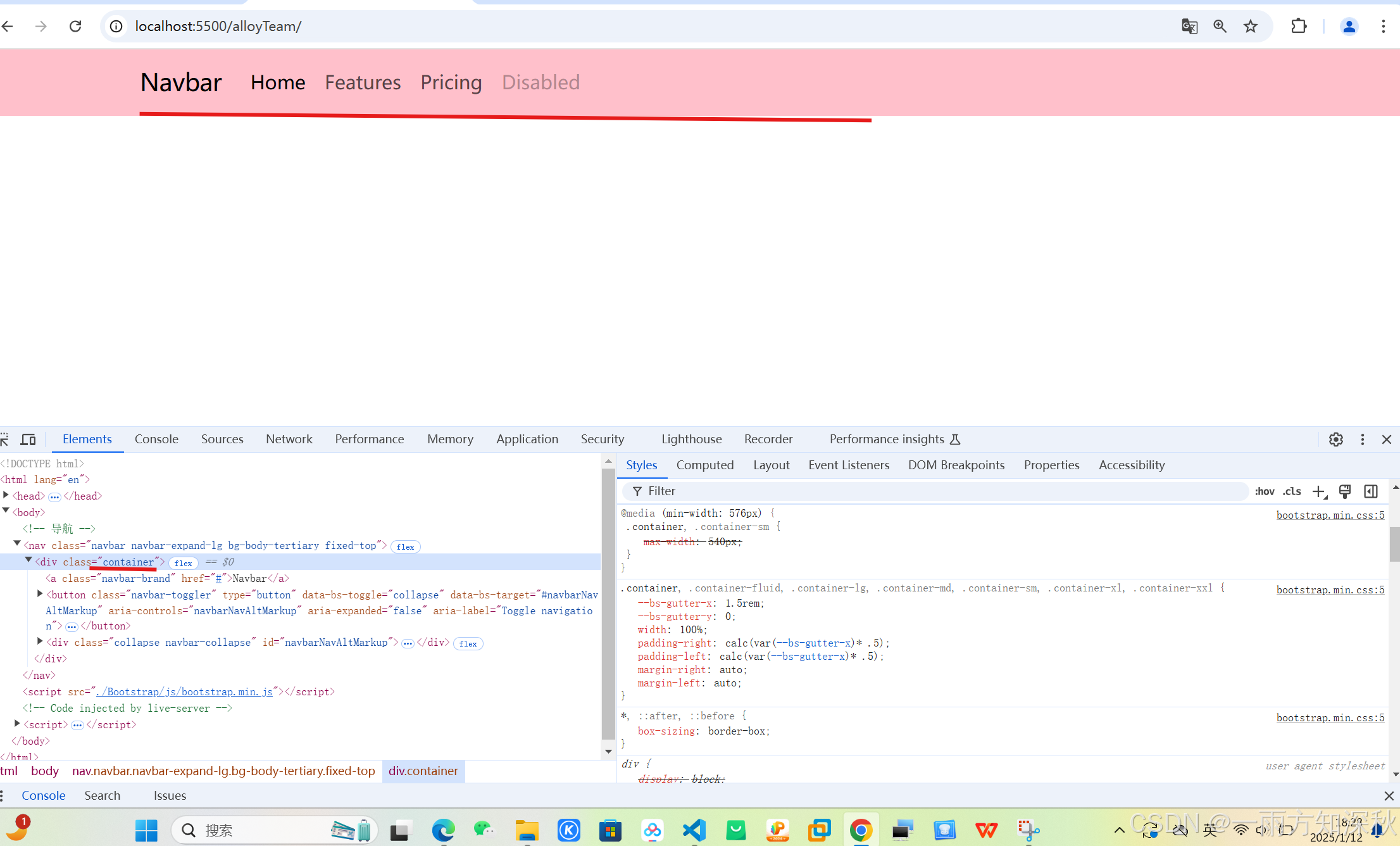Open the Search drawer tab

(x=103, y=795)
